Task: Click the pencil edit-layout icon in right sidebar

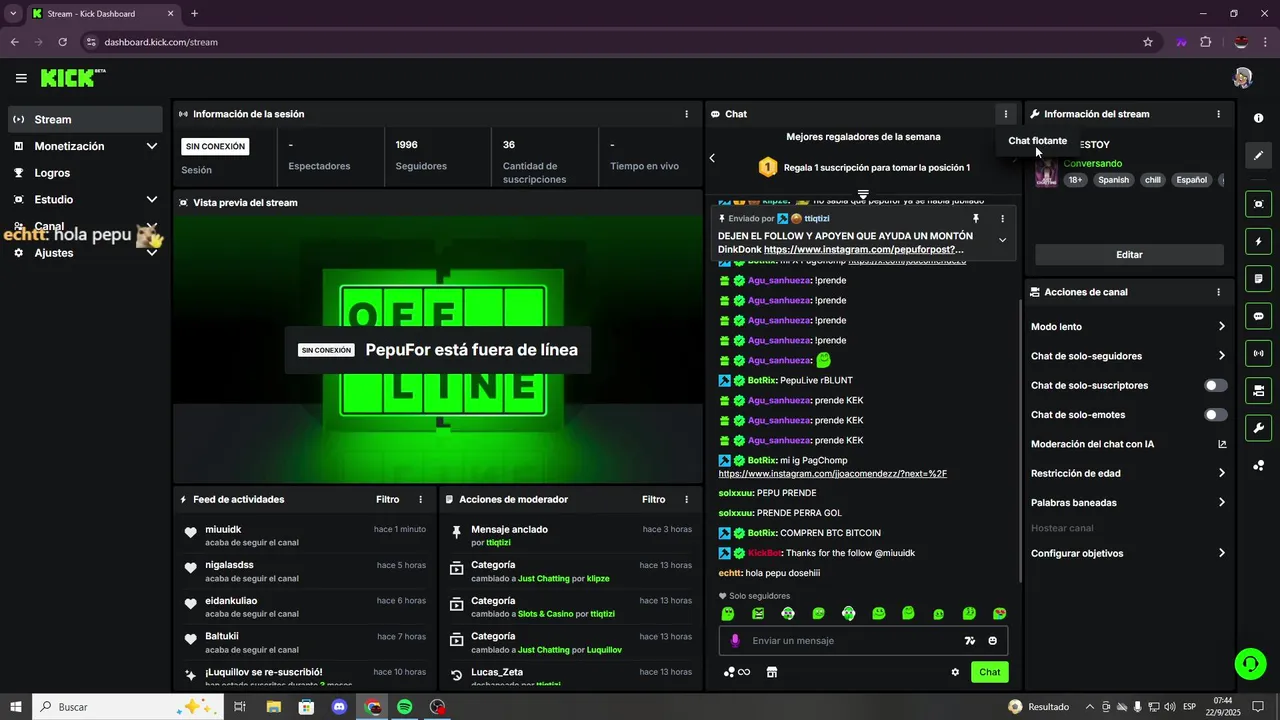Action: click(x=1258, y=156)
